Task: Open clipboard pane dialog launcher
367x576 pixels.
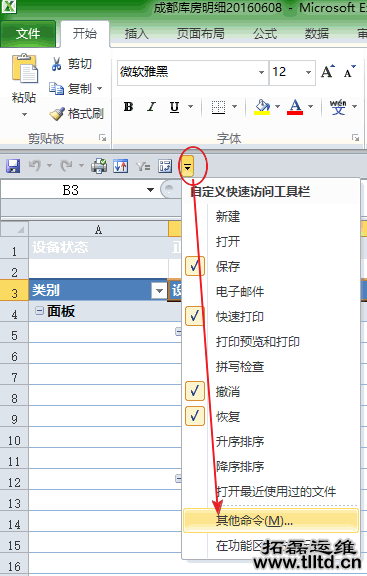Action: click(x=102, y=138)
